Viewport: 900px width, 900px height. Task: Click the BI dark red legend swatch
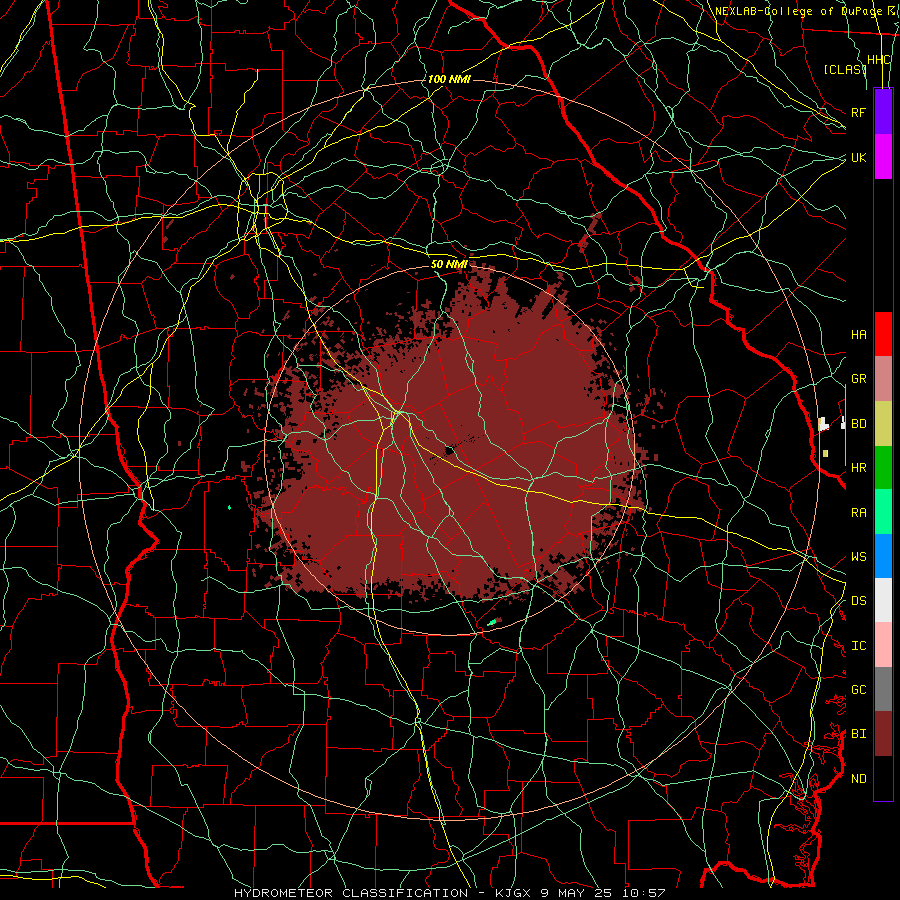point(883,734)
